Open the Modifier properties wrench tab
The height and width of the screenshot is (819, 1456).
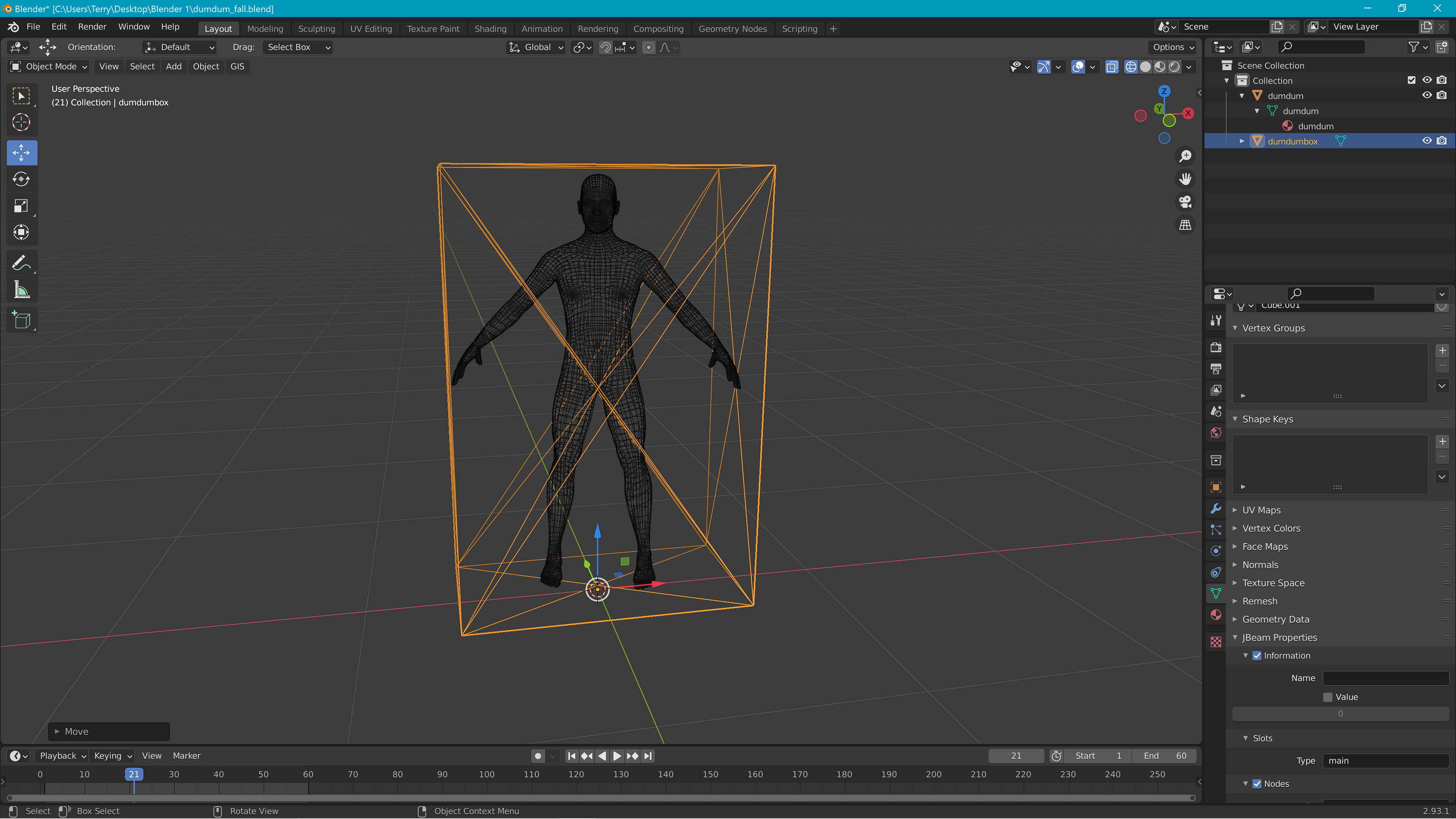pos(1216,509)
